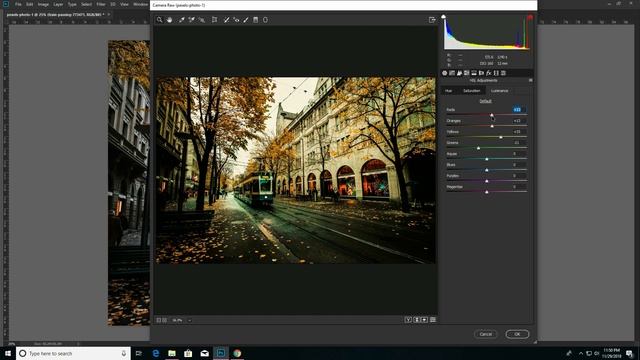Image resolution: width=640 pixels, height=360 pixels.
Task: Select the Graduated Filter tool
Action: pos(256,20)
